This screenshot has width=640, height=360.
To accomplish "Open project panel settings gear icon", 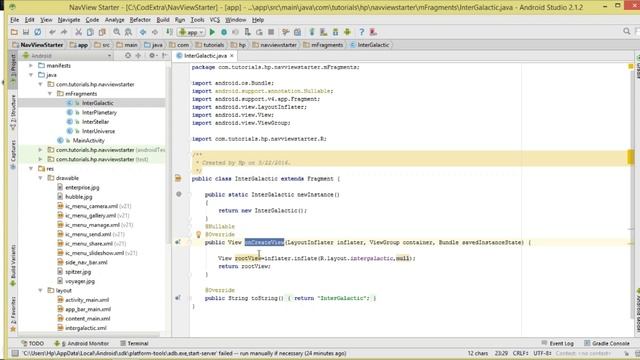I will pyautogui.click(x=152, y=56).
